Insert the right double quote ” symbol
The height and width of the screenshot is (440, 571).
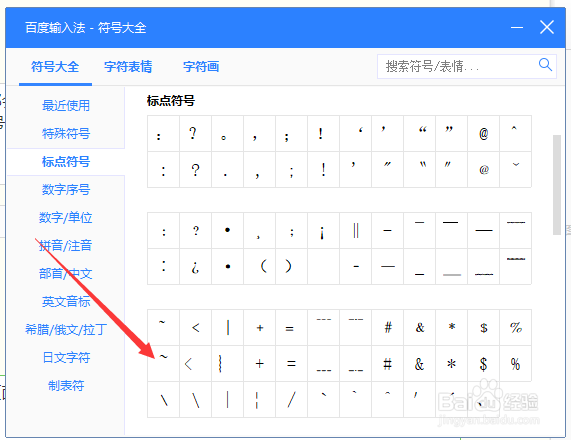pos(452,134)
